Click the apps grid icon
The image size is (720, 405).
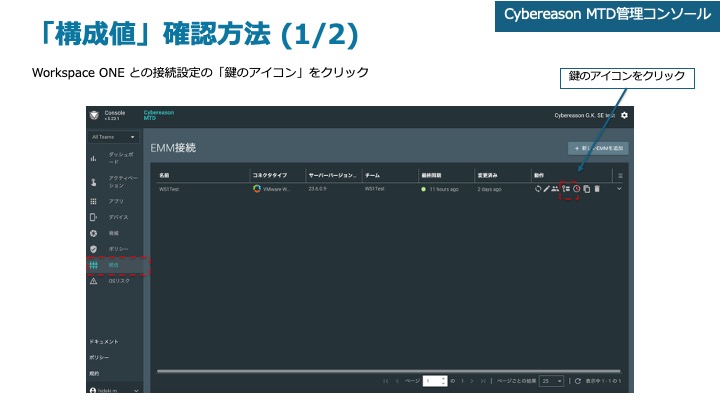[x=93, y=201]
